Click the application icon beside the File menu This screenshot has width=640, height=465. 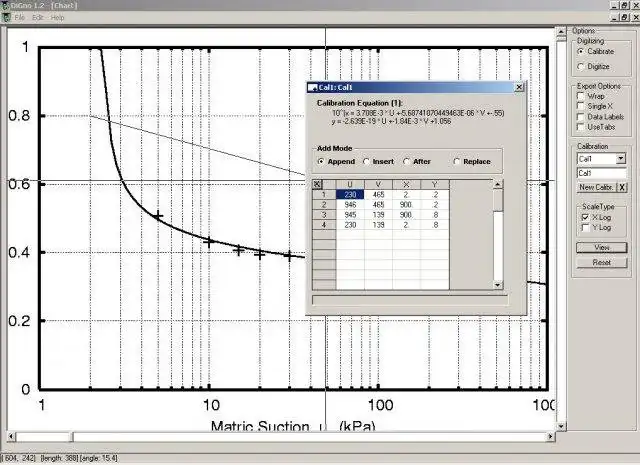[x=6, y=18]
